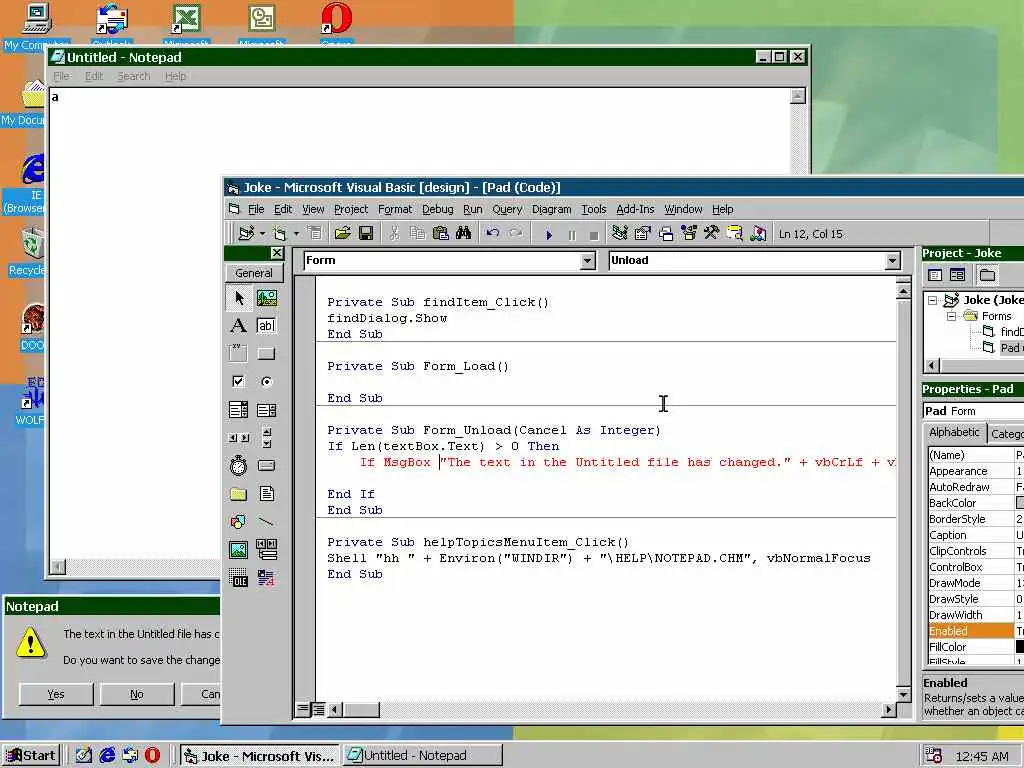The image size is (1024, 768).
Task: Select the CheckBox control tool
Action: click(238, 382)
